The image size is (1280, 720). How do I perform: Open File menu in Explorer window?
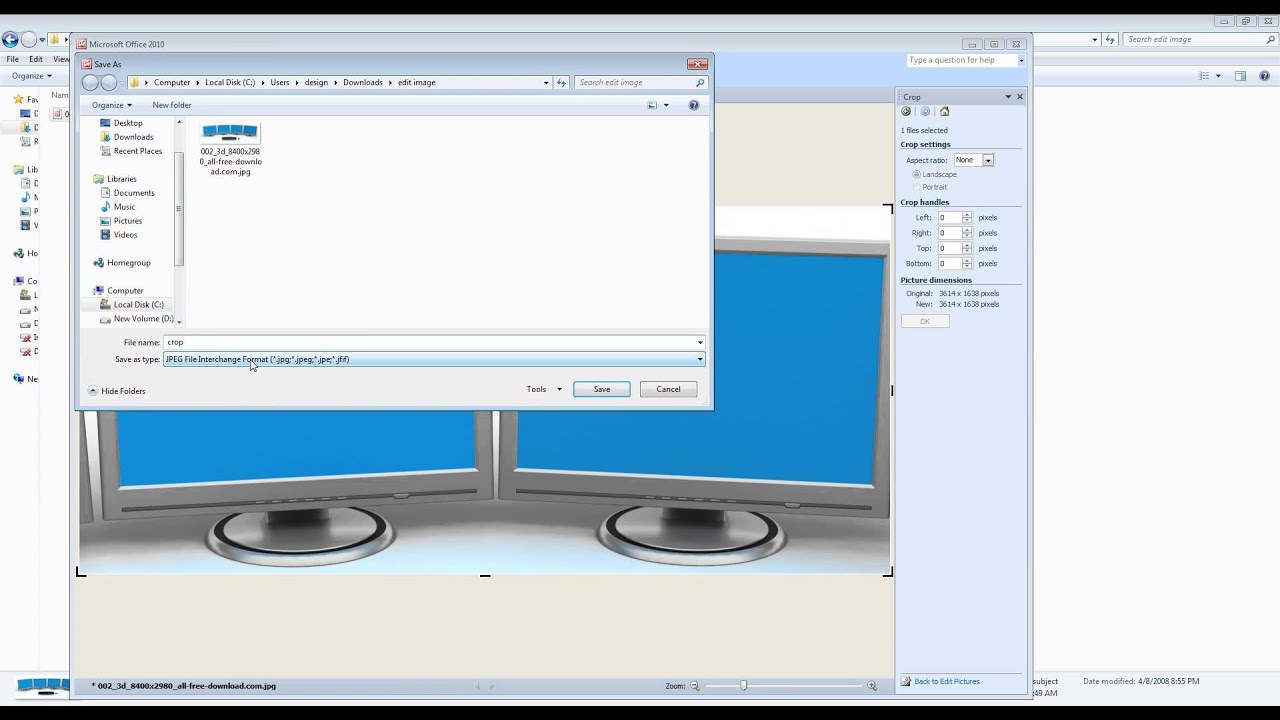(12, 59)
